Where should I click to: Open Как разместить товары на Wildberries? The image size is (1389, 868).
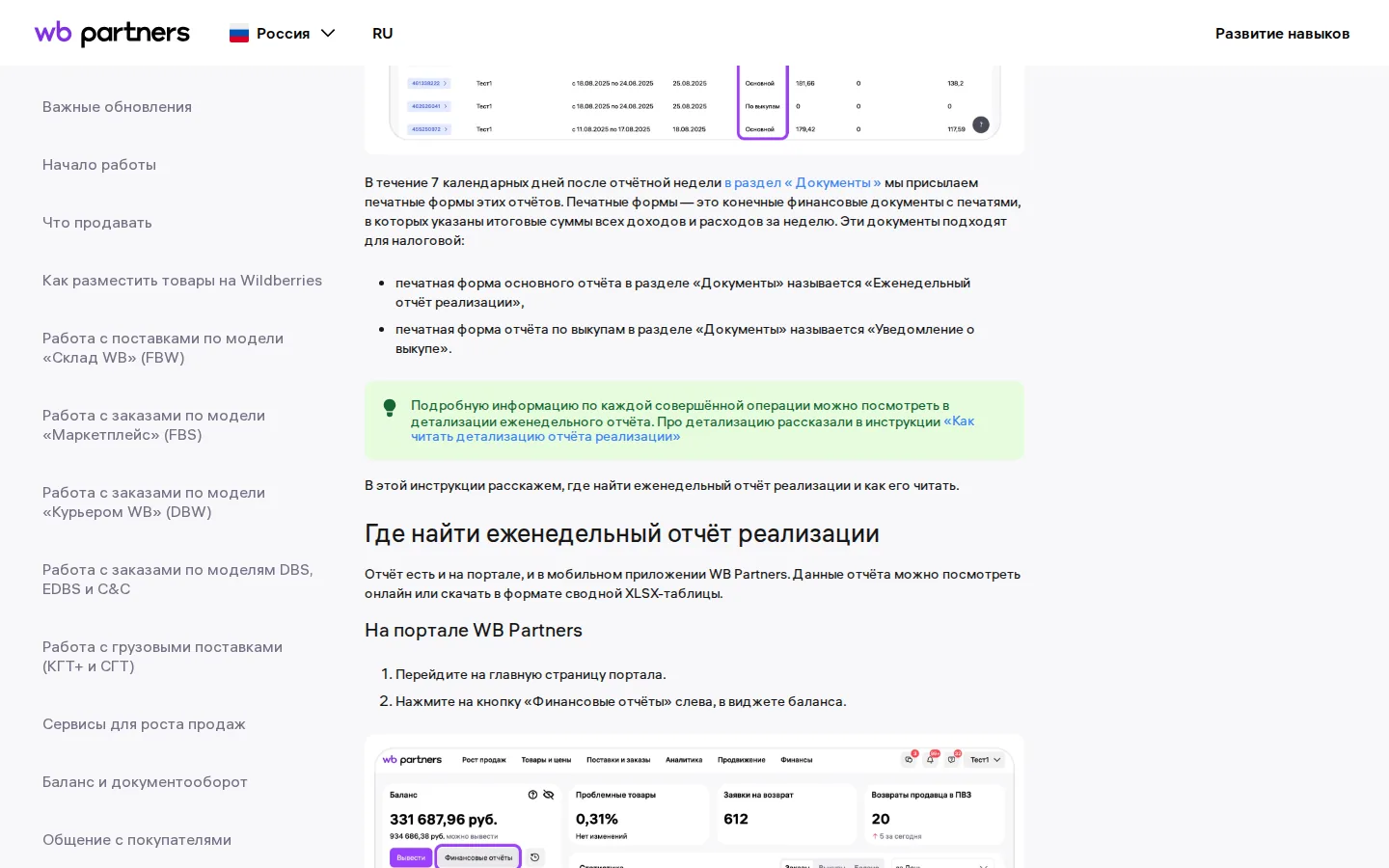click(x=182, y=281)
